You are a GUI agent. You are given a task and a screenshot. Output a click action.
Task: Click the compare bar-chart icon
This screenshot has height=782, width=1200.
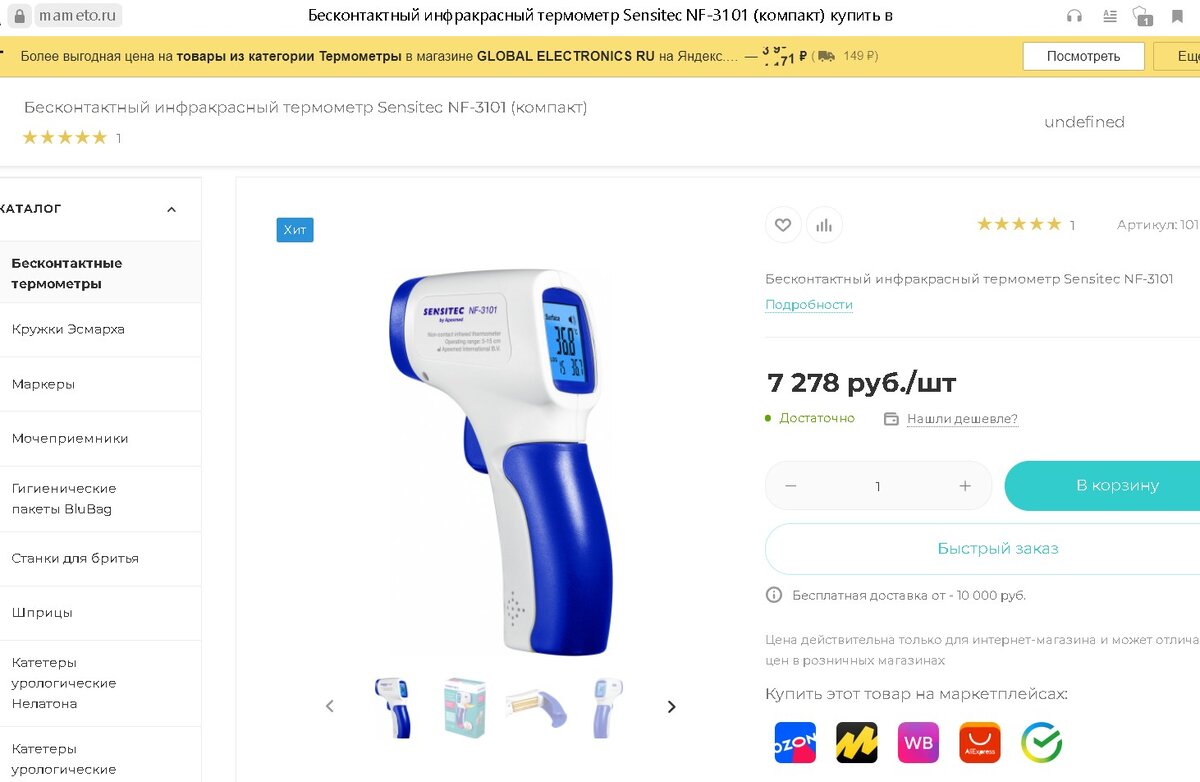[x=824, y=225]
